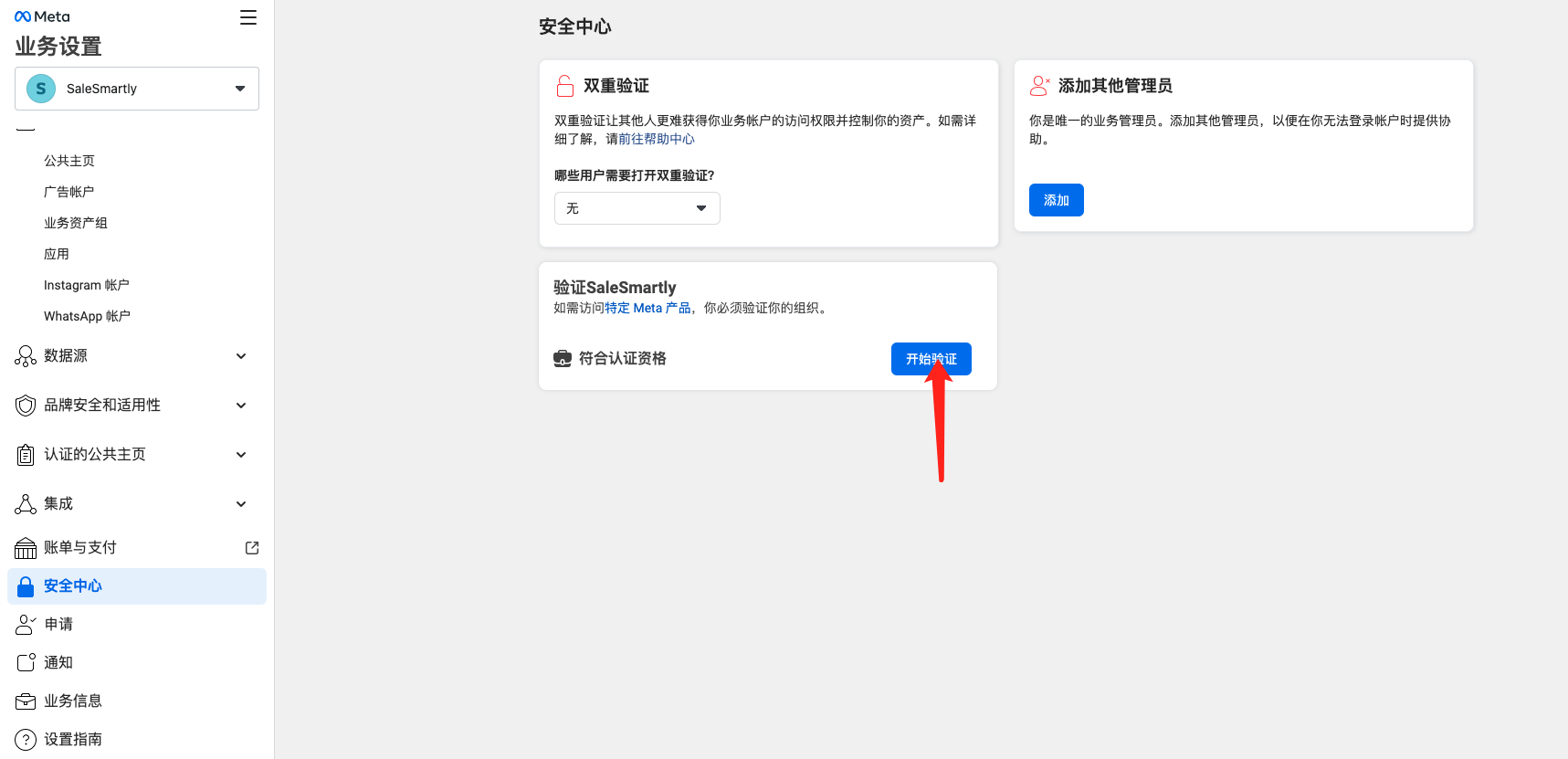
Task: Click the 业务信息 briefcase icon
Action: coord(26,701)
